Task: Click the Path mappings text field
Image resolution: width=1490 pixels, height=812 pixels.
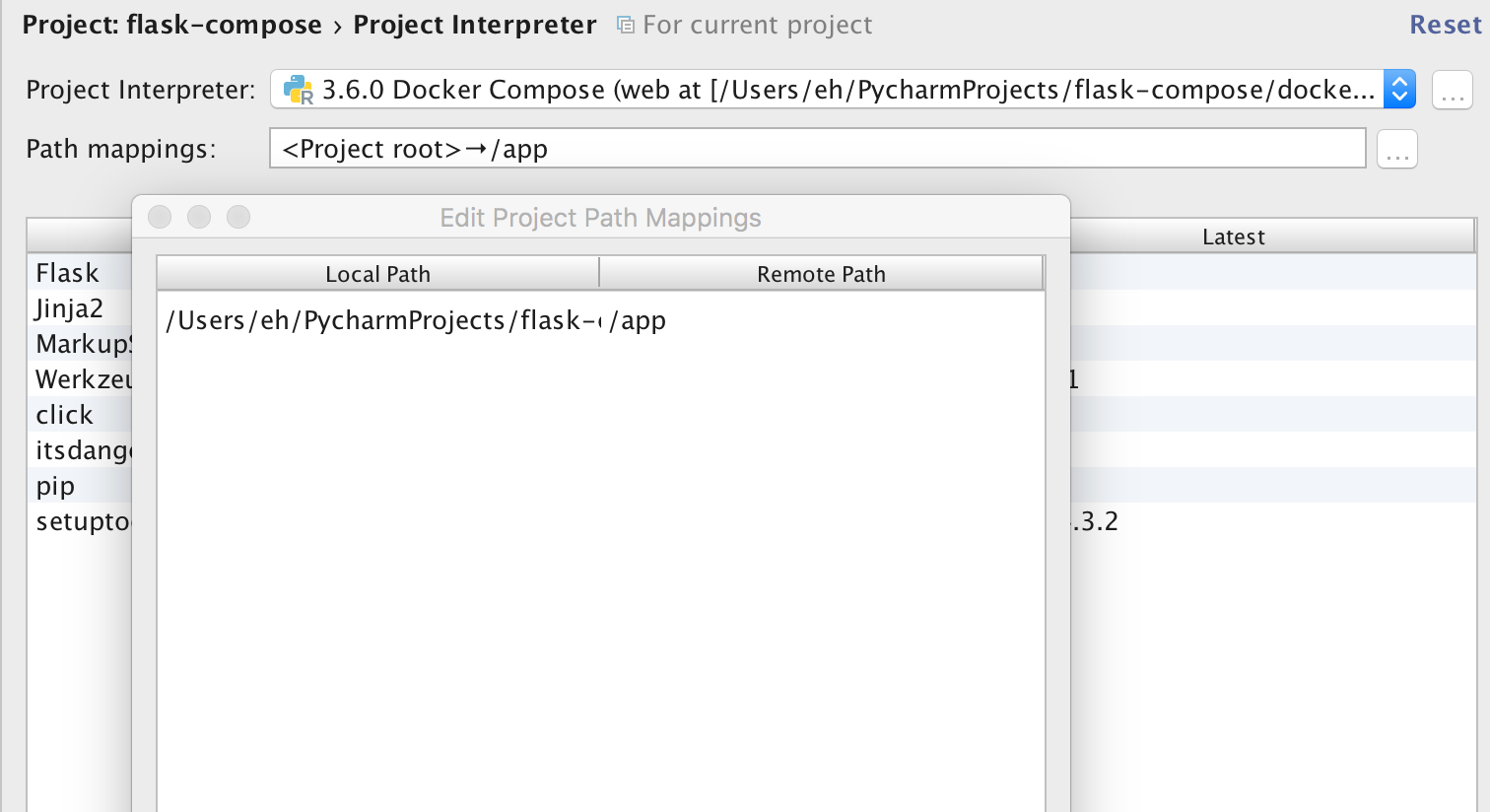Action: (817, 149)
